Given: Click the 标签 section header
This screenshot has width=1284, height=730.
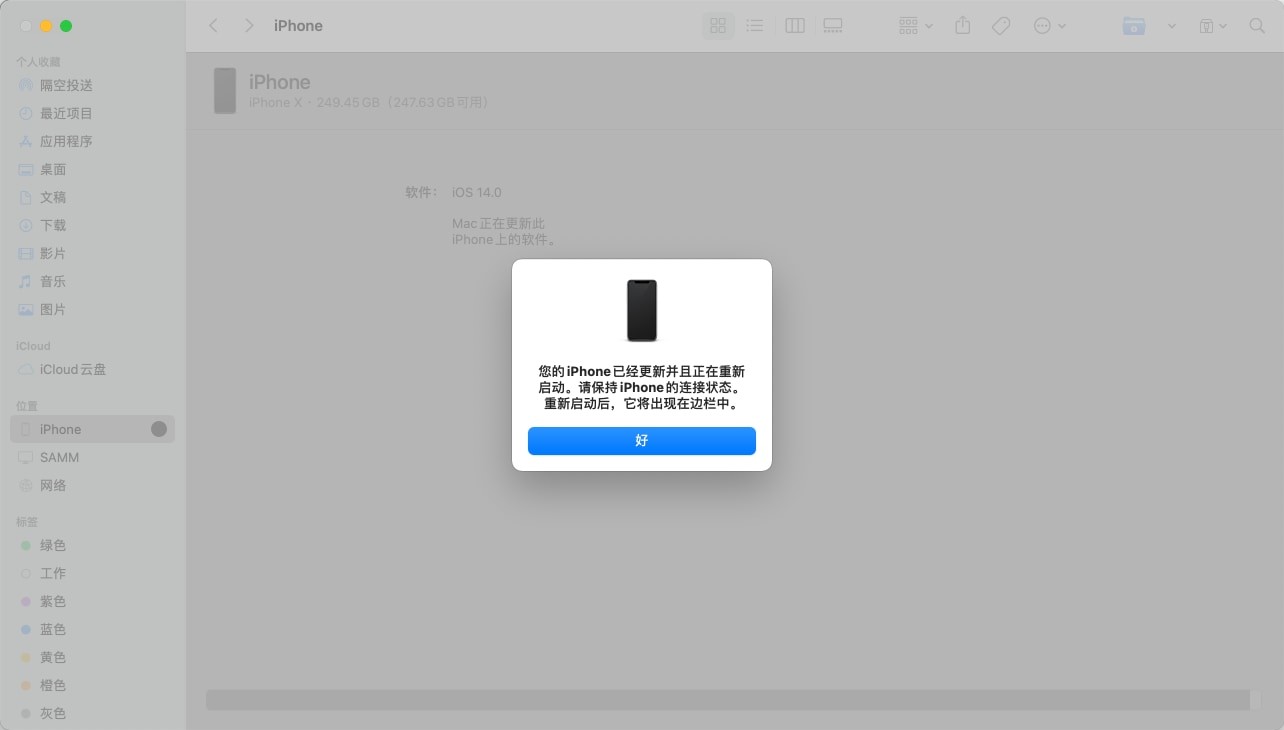Looking at the screenshot, I should pyautogui.click(x=27, y=522).
